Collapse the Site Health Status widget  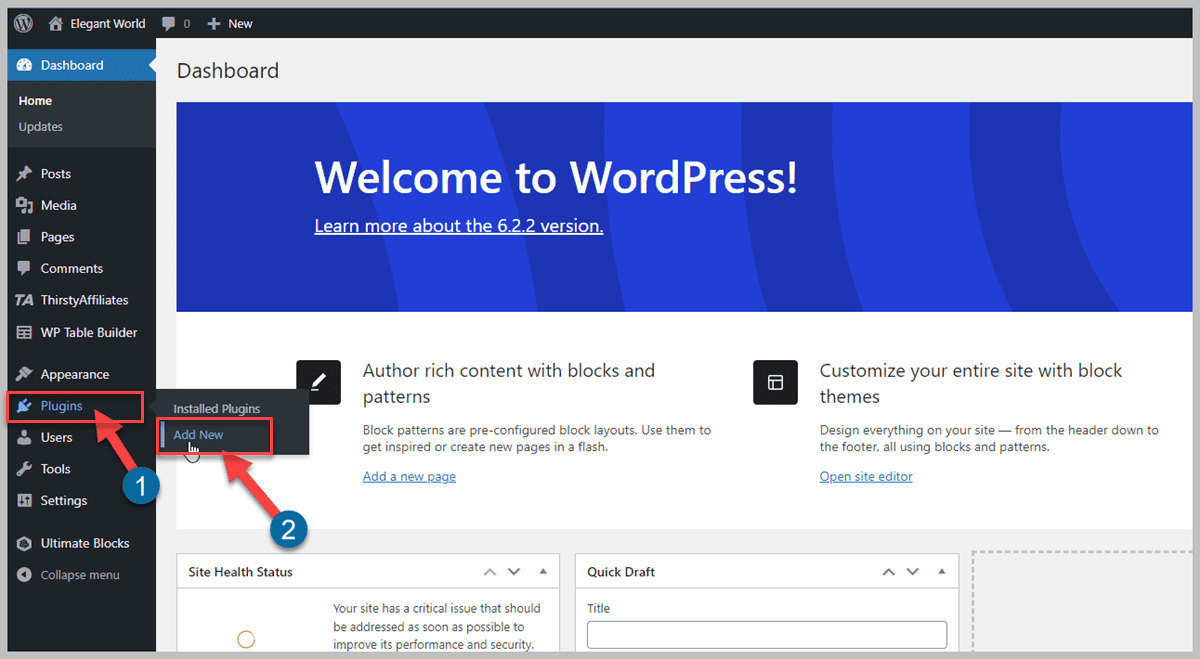(x=543, y=571)
